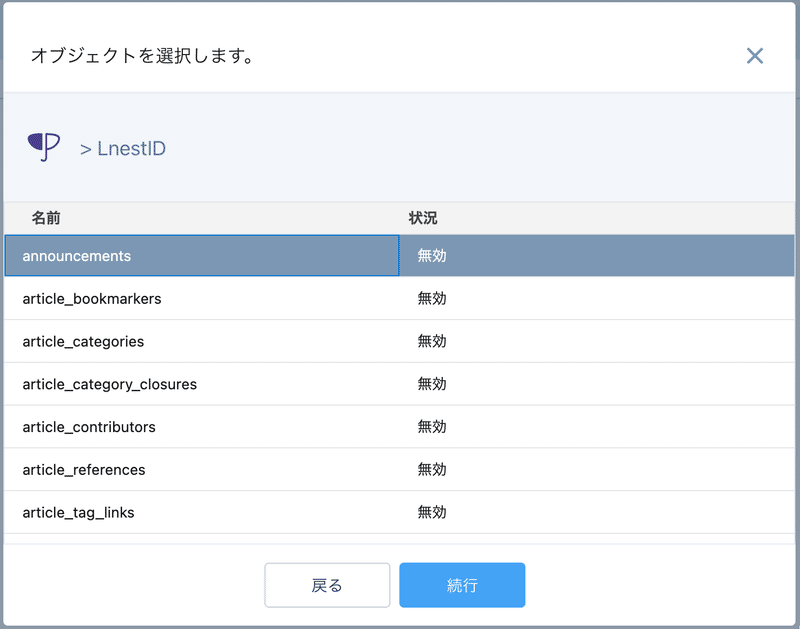Close the object selection dialog
The image size is (800, 629).
(755, 56)
